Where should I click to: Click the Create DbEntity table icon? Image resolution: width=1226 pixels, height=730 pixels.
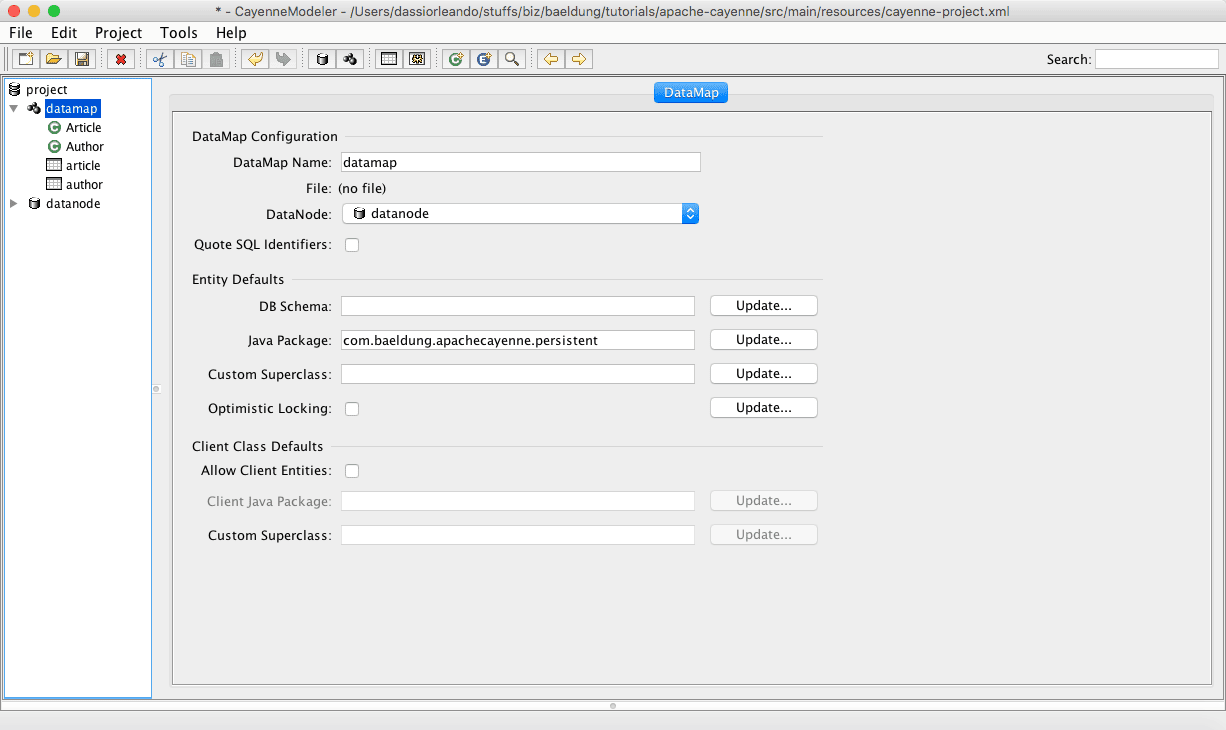tap(389, 60)
